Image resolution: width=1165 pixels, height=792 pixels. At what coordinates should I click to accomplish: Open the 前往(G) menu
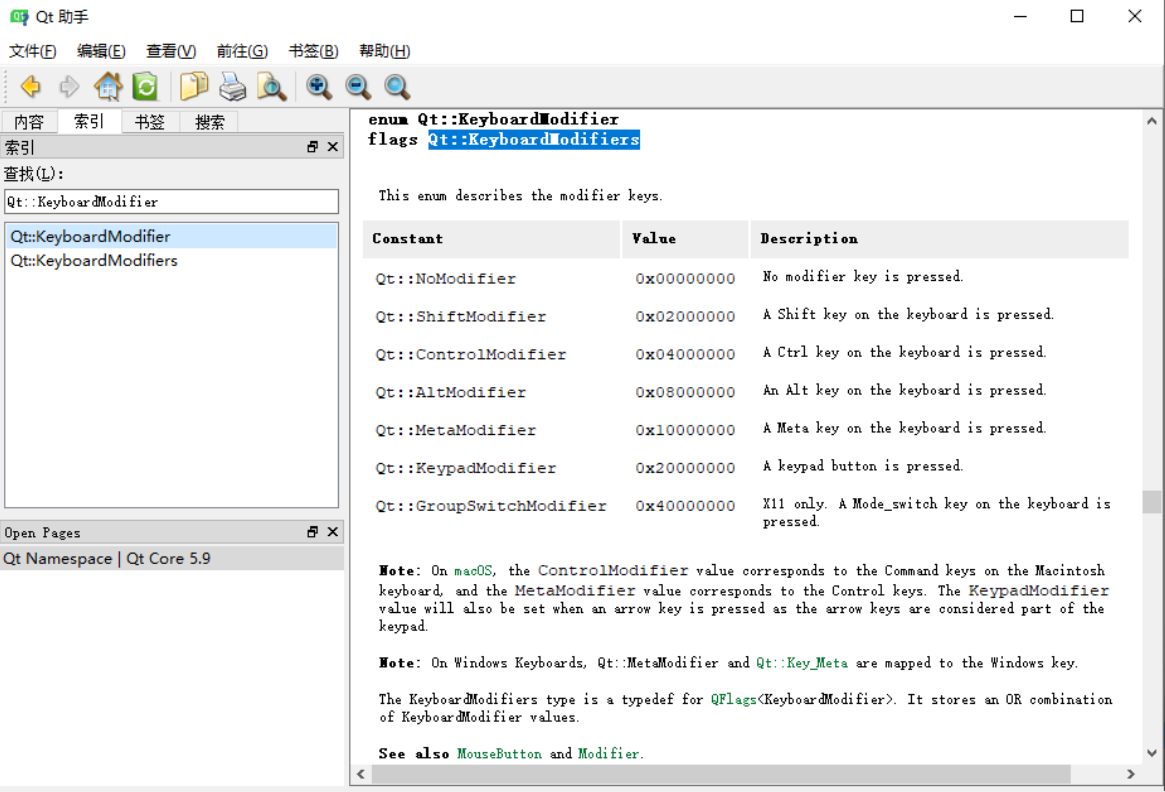[x=242, y=51]
